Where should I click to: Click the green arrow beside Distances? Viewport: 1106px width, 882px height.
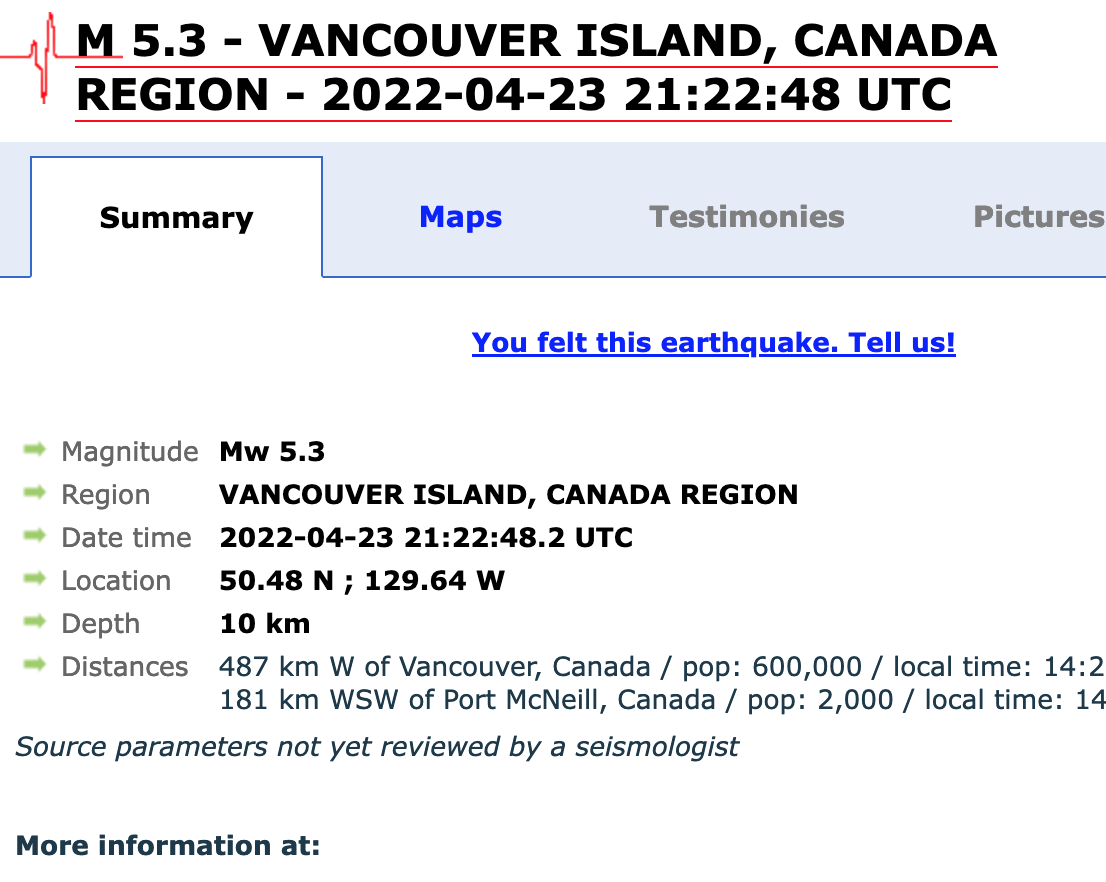pos(35,666)
